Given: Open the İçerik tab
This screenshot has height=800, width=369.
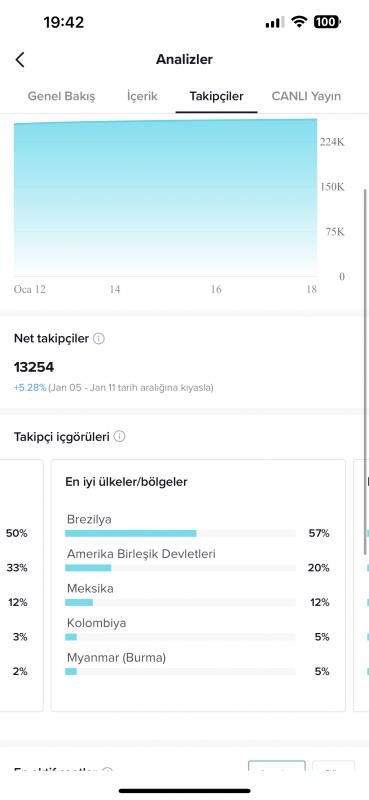Looking at the screenshot, I should [142, 96].
